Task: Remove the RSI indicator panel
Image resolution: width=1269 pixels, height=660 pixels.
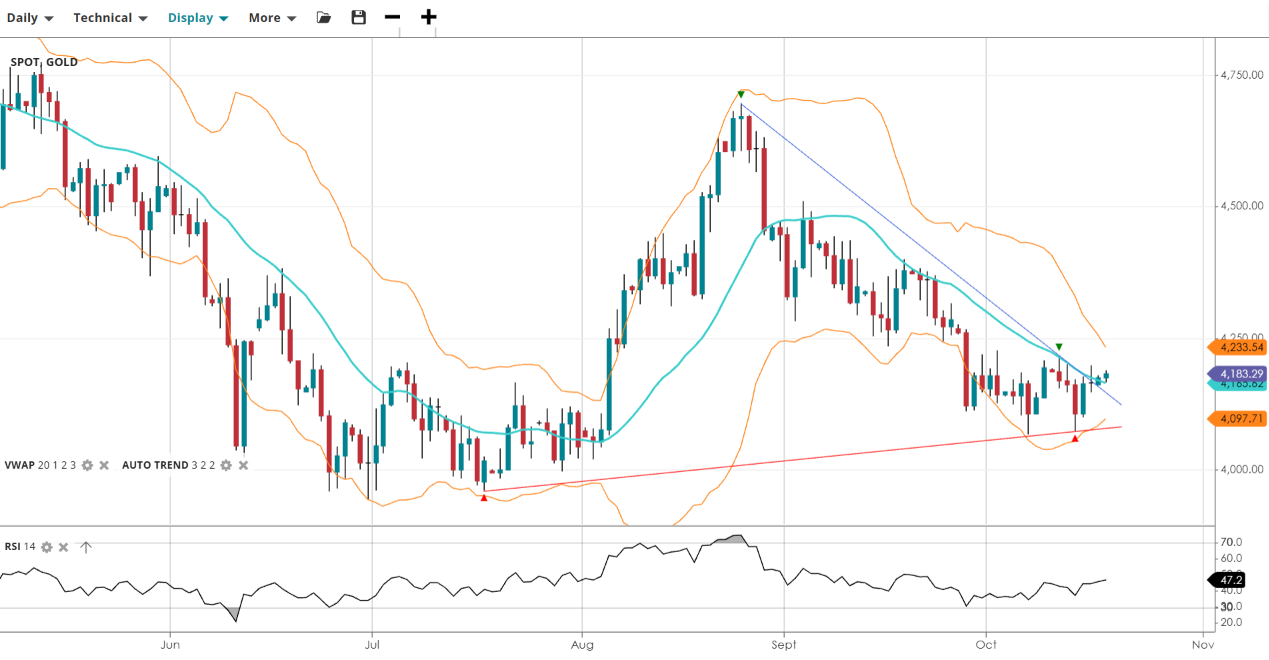Action: [63, 547]
